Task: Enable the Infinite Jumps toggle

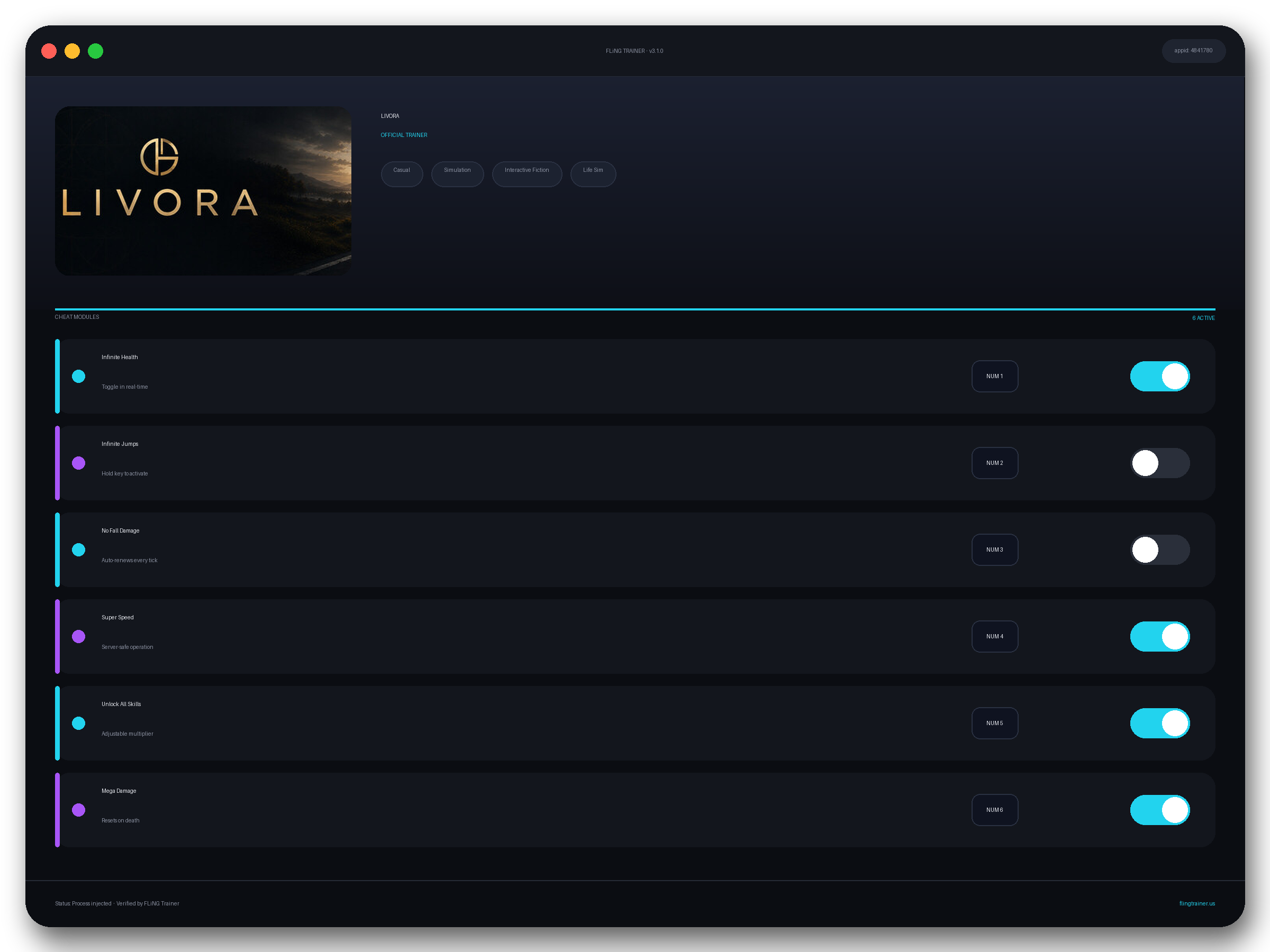Action: [x=1160, y=463]
